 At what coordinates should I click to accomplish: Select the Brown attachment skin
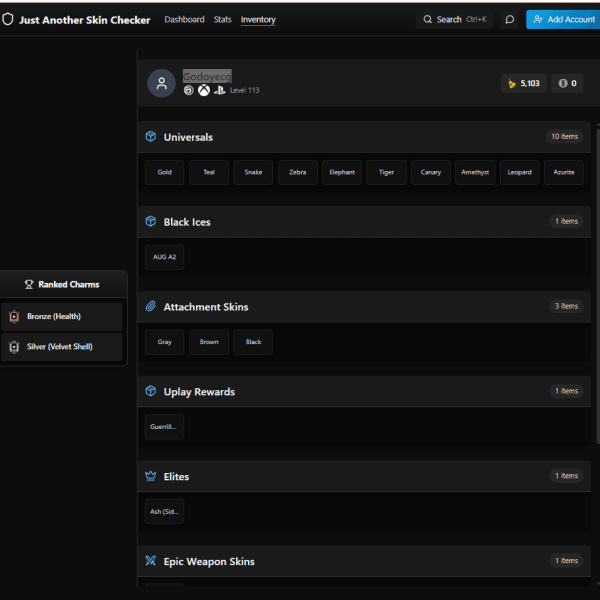(209, 342)
